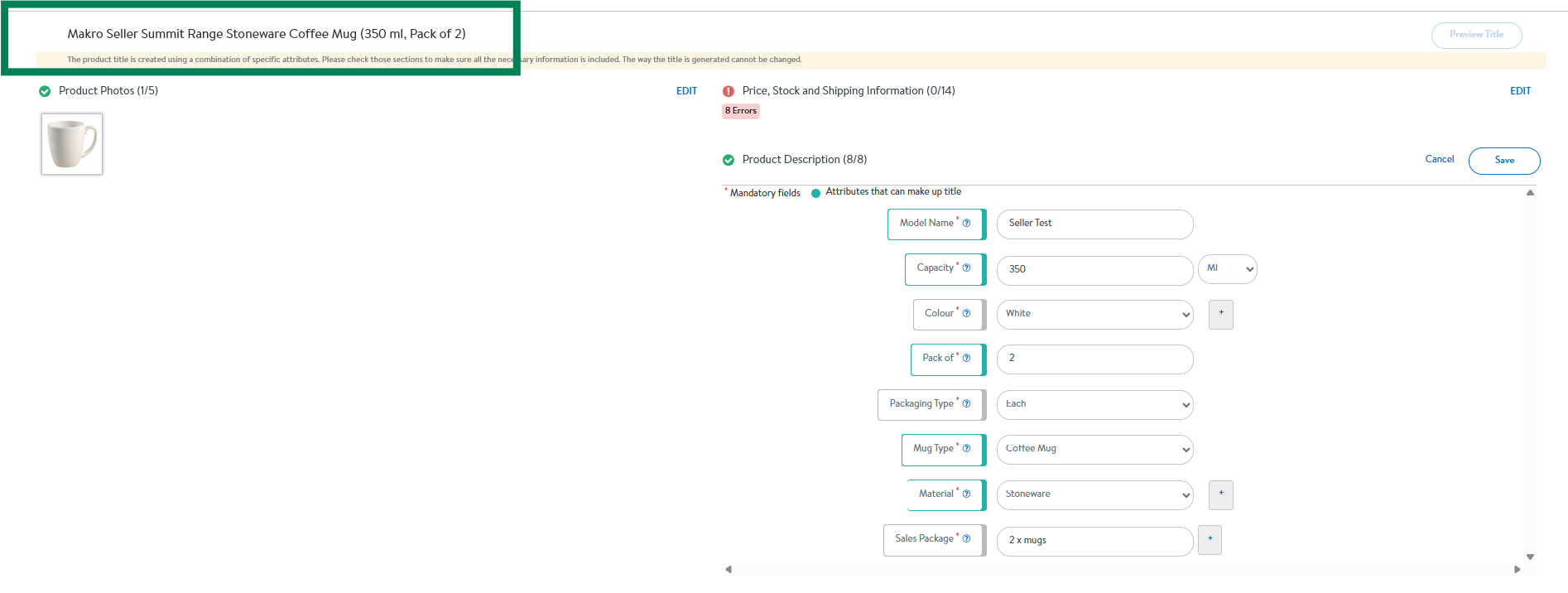Select the white mug photo thumbnail

pyautogui.click(x=72, y=144)
